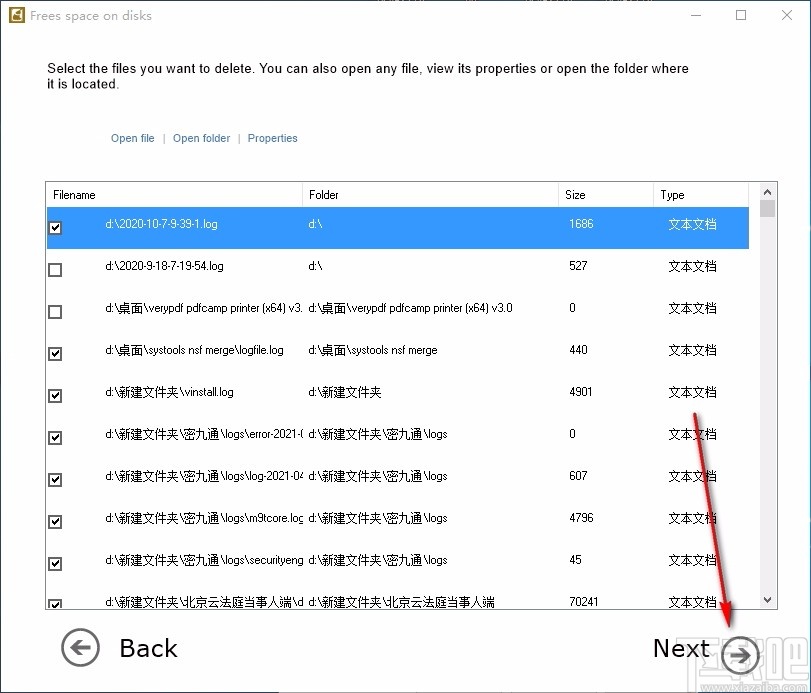
Task: Sort list by Type column header
Action: 701,195
